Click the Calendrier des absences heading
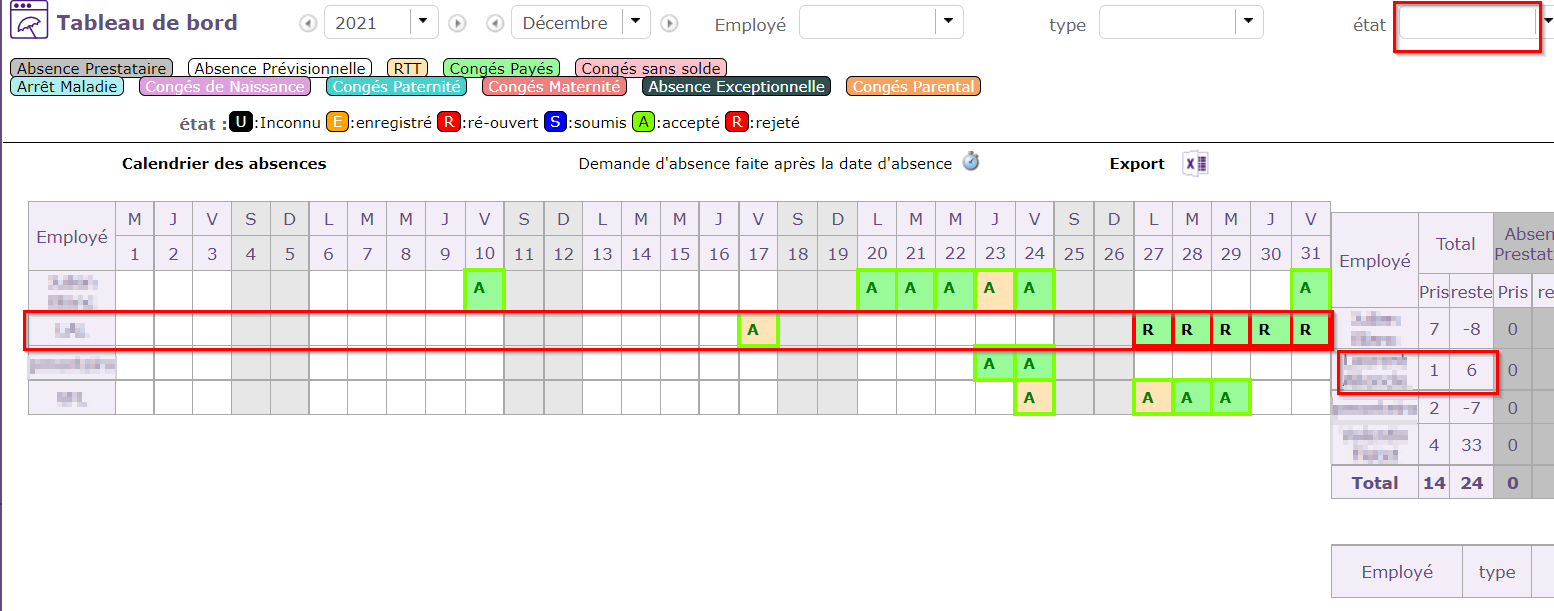Viewport: 1554px width, 611px height. [x=224, y=163]
